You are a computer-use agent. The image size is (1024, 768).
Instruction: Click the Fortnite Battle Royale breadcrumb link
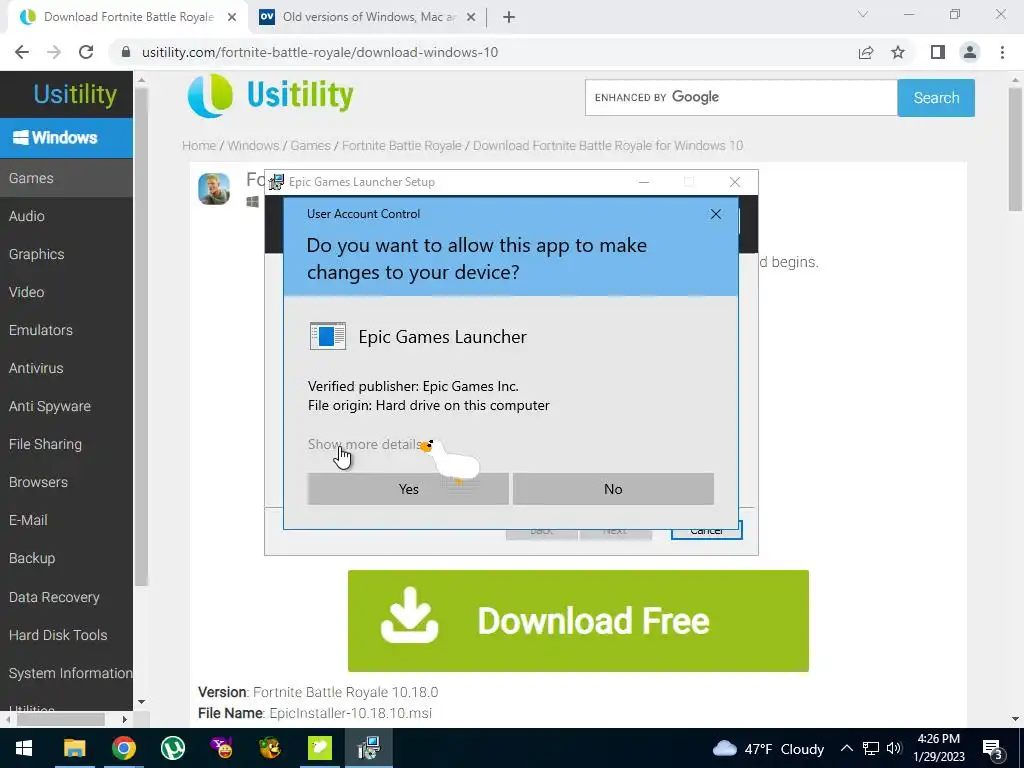point(402,146)
